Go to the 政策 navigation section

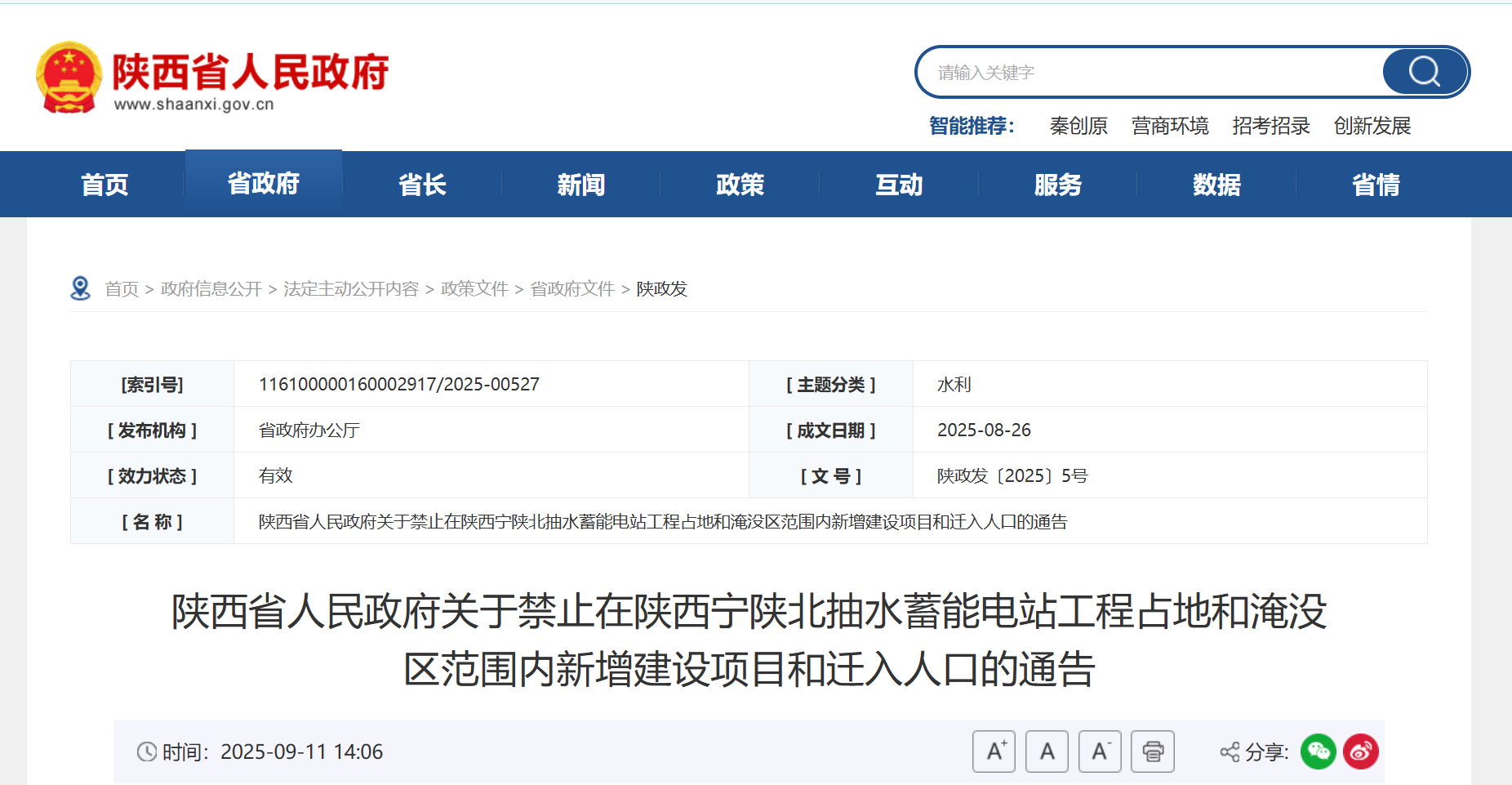click(x=740, y=185)
